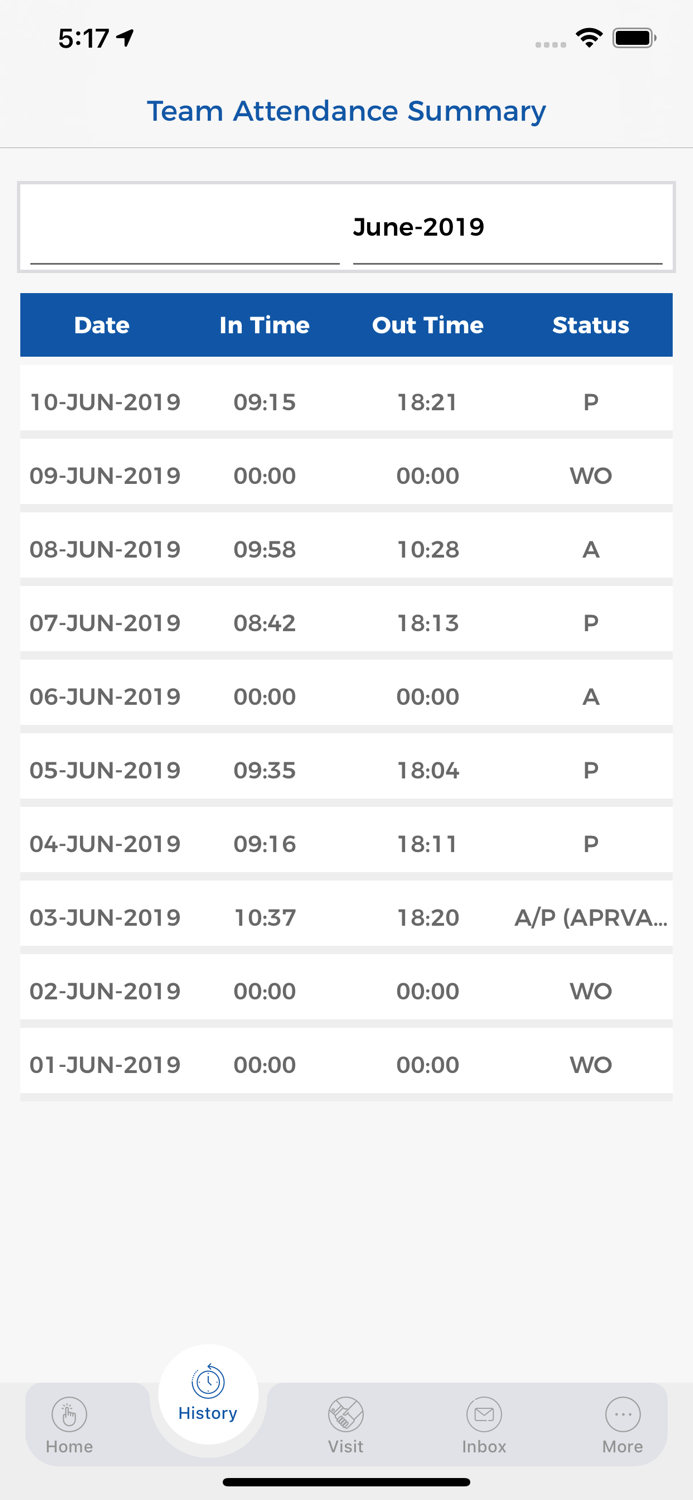
Task: Tap the Team Attendance Summary title
Action: [x=346, y=111]
